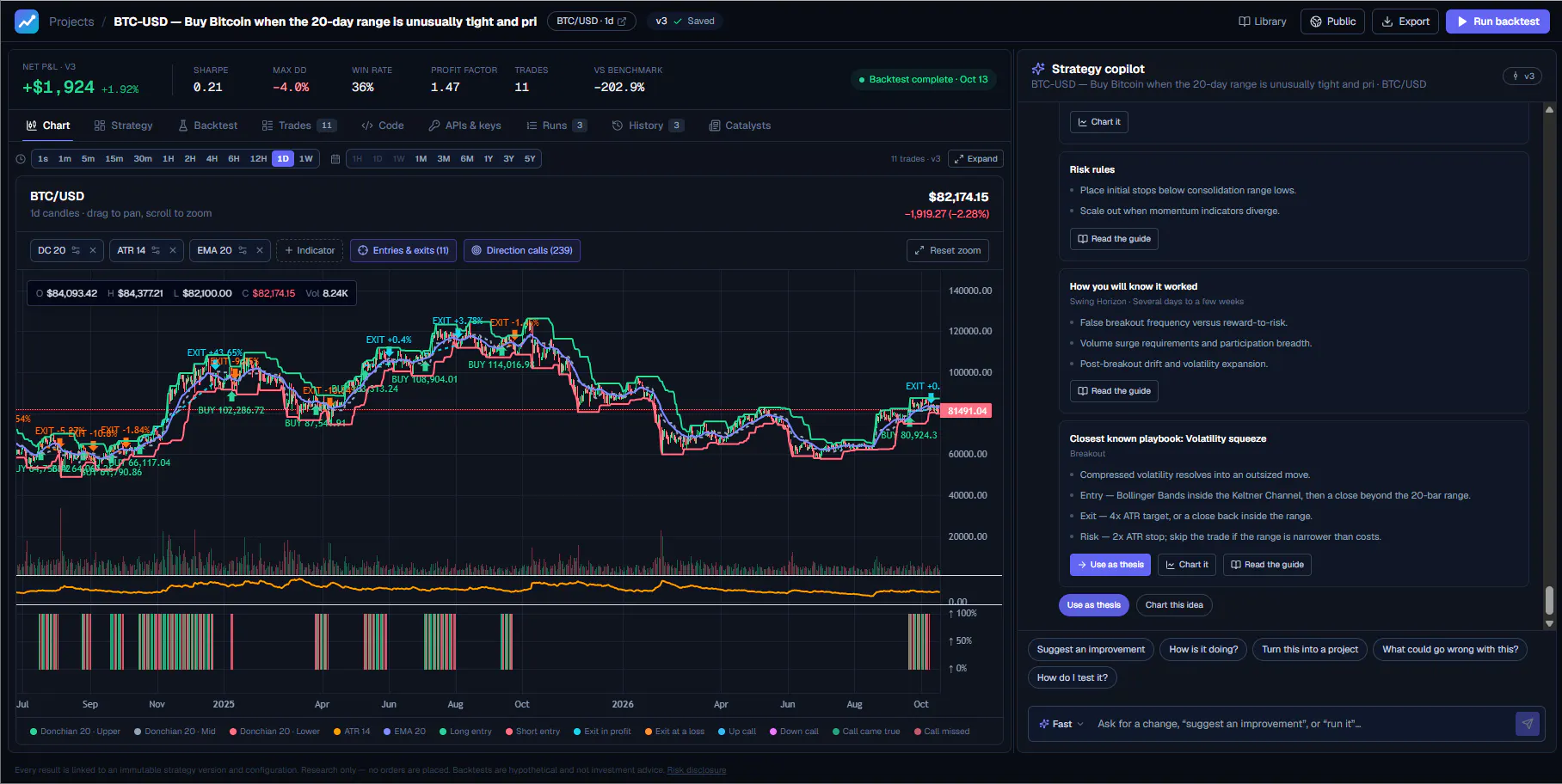1562x784 pixels.
Task: Open EMA 20 settings sliders icon
Action: [243, 250]
